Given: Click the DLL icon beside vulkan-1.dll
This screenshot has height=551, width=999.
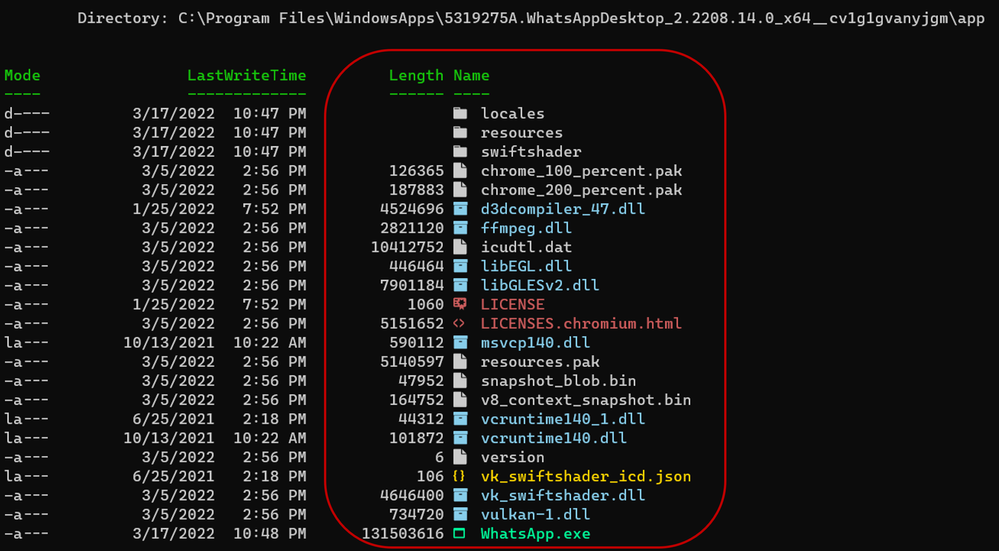Looking at the screenshot, I should coord(460,515).
